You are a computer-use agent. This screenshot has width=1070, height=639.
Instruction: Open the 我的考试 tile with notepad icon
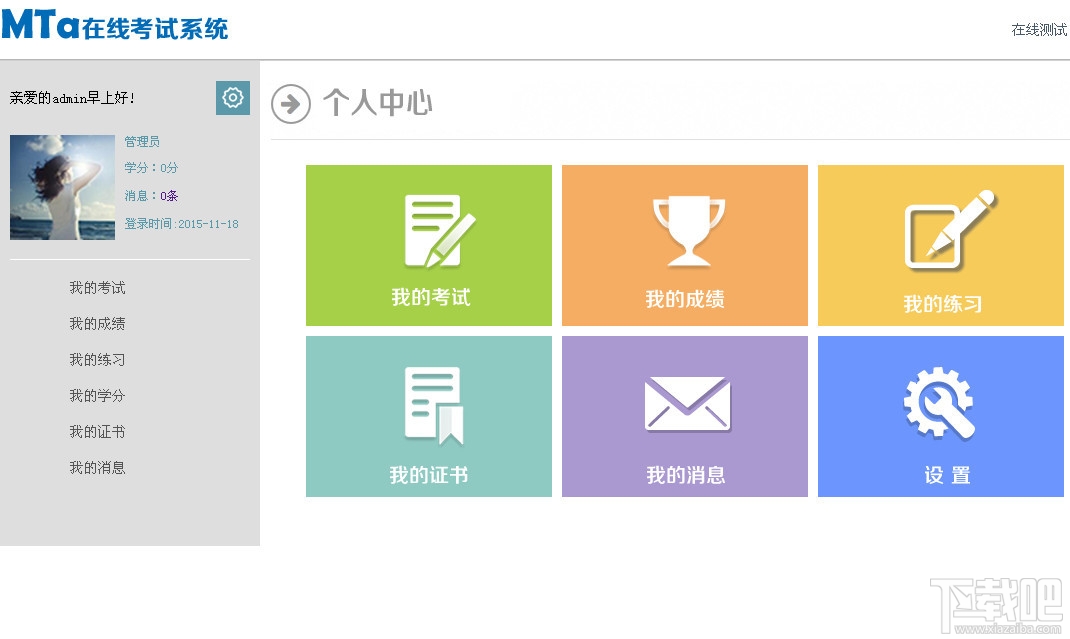click(x=429, y=245)
